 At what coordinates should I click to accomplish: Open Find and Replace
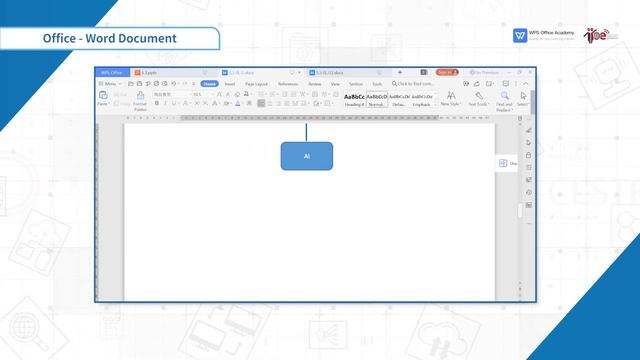click(504, 101)
